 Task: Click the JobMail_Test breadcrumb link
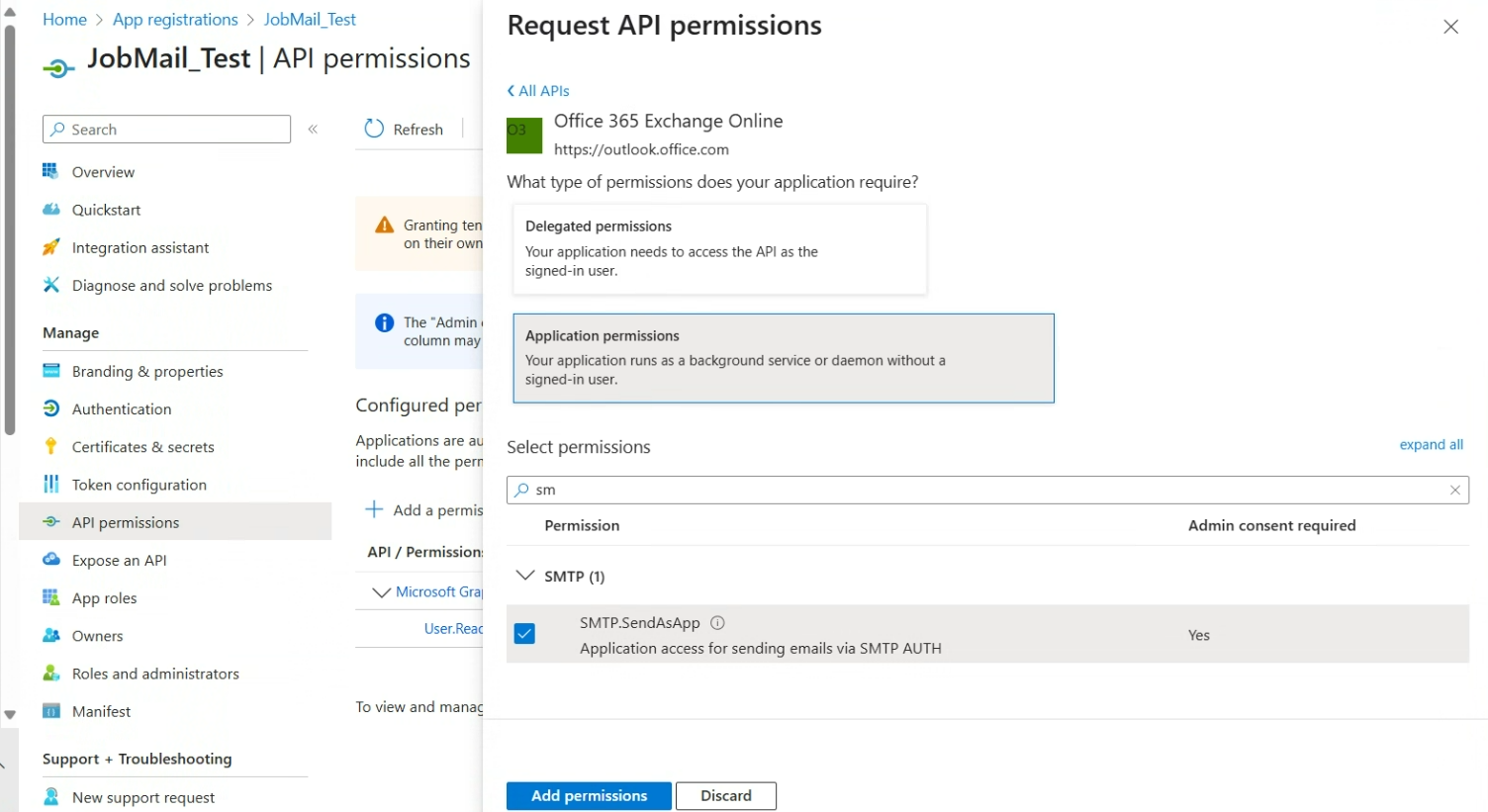pos(310,20)
